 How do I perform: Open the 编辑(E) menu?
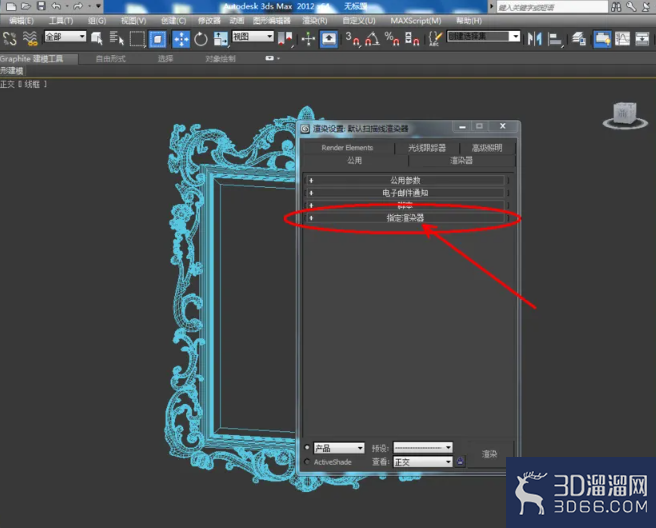tap(21, 21)
